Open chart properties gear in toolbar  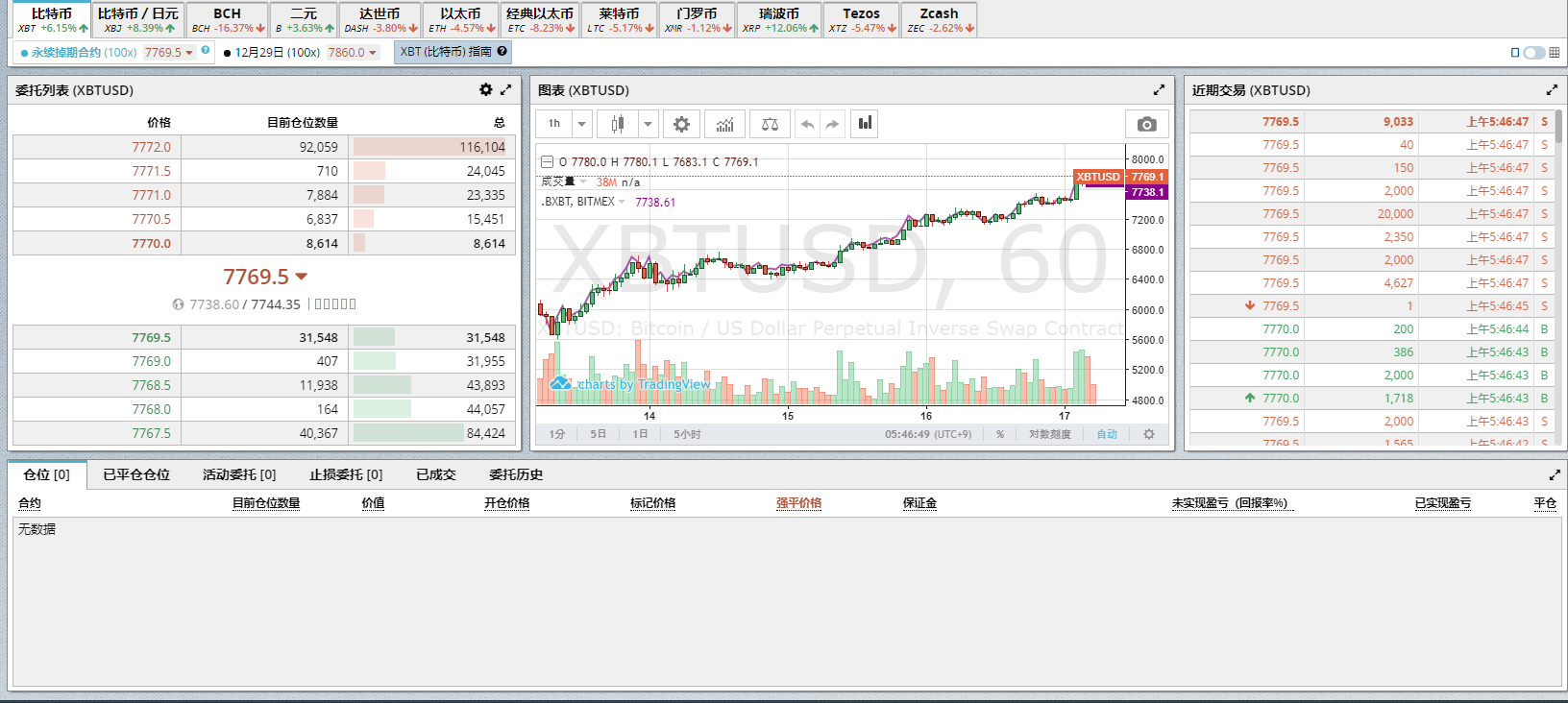(681, 124)
